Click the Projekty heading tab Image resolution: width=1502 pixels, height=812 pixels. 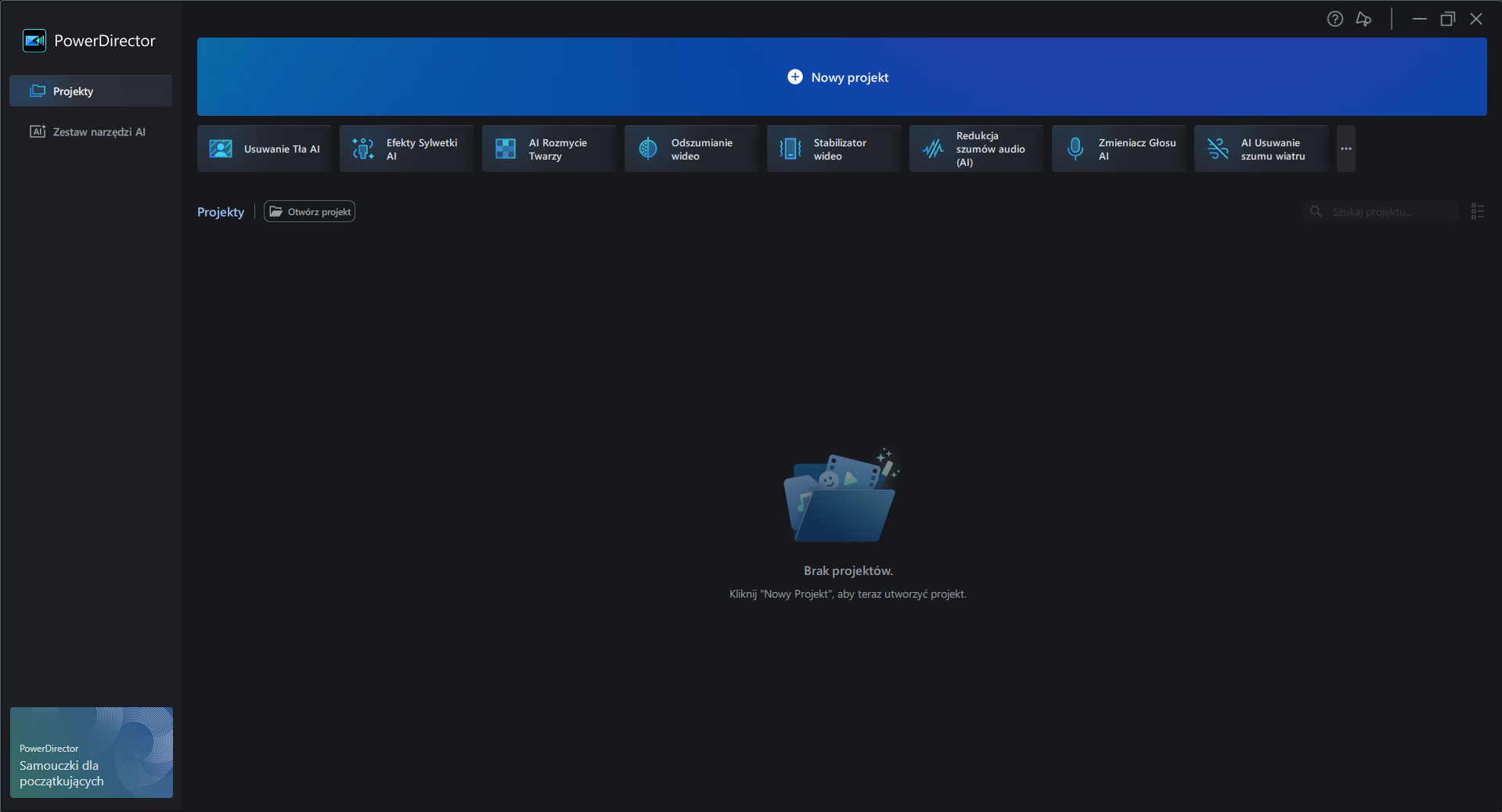(x=221, y=212)
